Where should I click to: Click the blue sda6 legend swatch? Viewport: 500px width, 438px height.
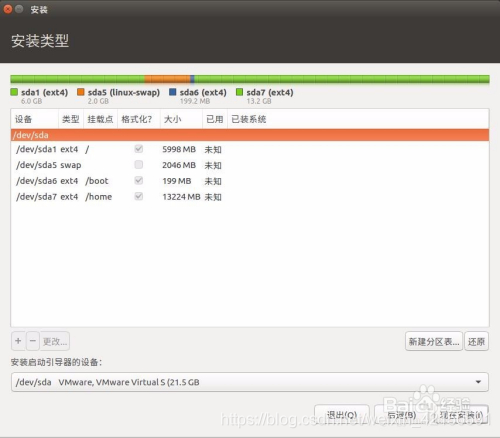[x=173, y=92]
